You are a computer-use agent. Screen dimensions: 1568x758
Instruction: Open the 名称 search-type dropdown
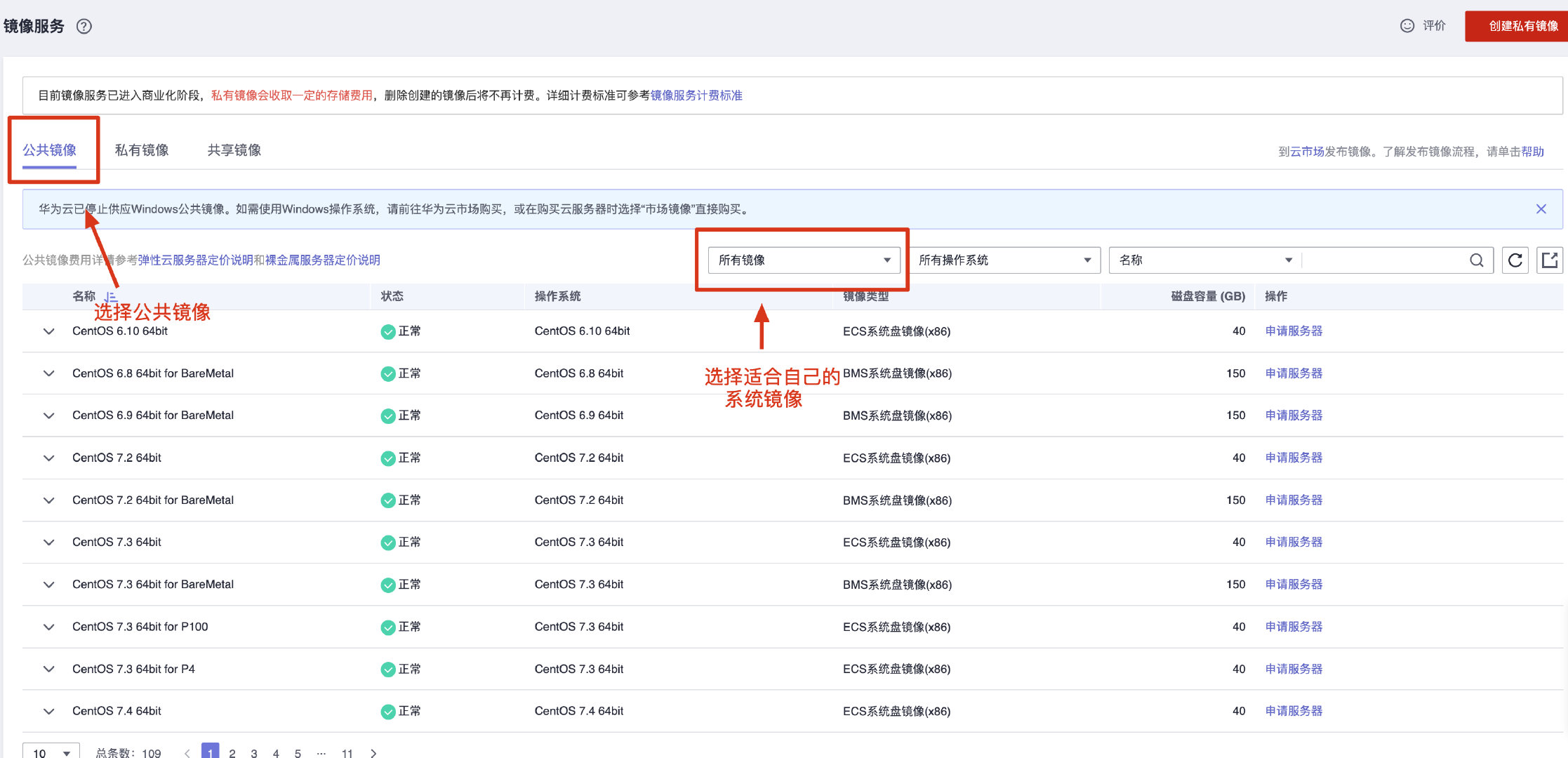1204,260
